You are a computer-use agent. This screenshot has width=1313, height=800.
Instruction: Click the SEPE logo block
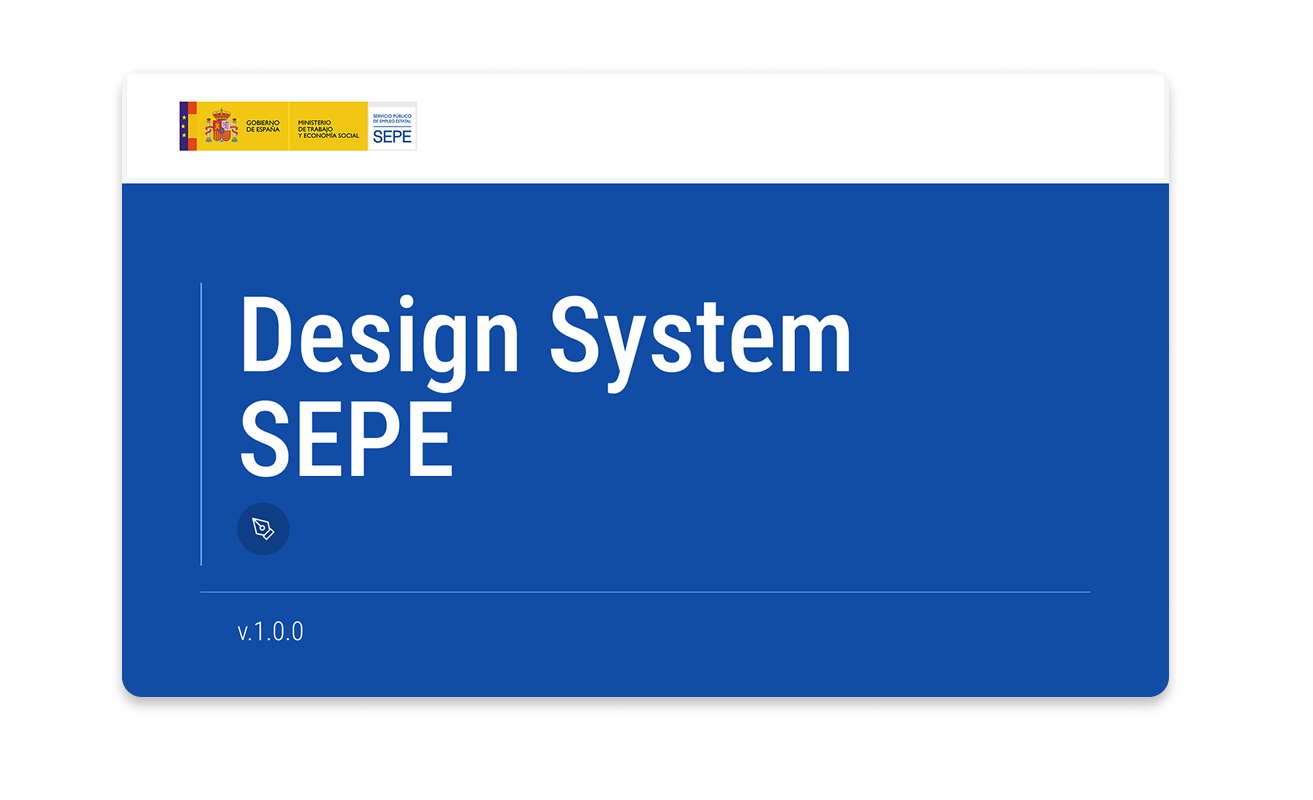click(x=393, y=126)
